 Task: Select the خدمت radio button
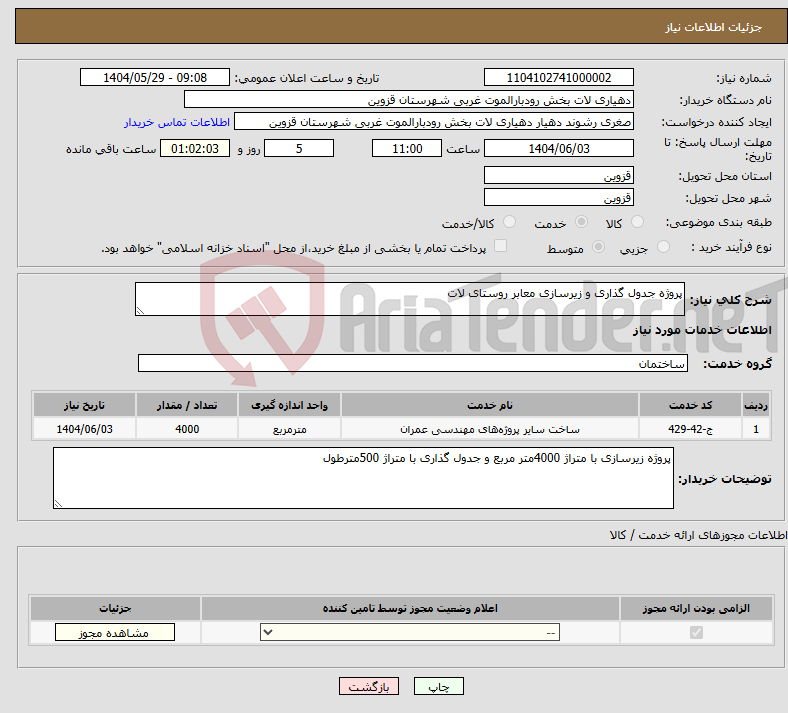pos(581,222)
